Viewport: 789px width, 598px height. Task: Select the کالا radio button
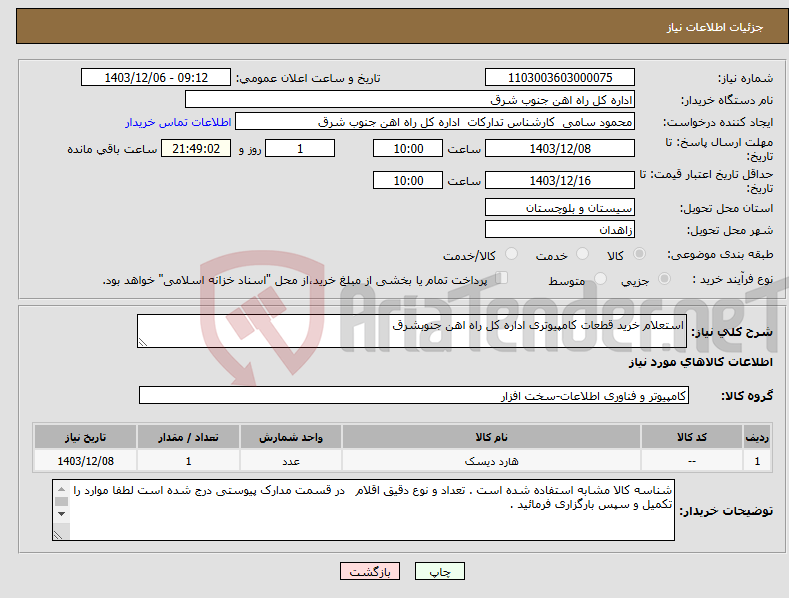639,254
